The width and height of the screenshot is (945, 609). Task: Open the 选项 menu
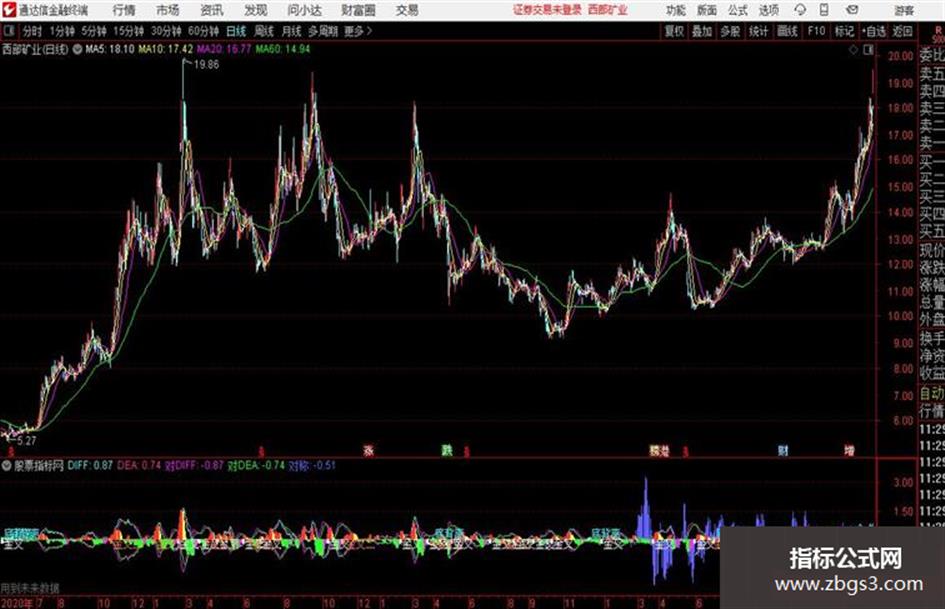(x=768, y=10)
